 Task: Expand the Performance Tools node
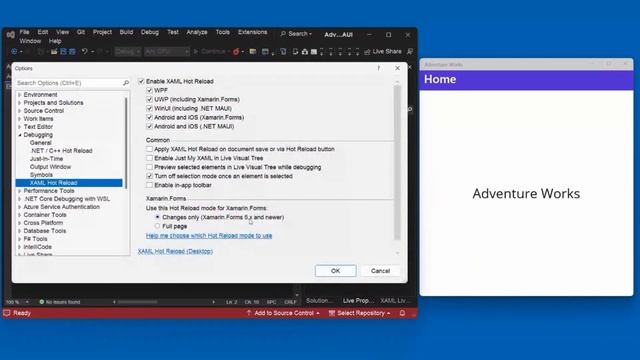coord(20,191)
